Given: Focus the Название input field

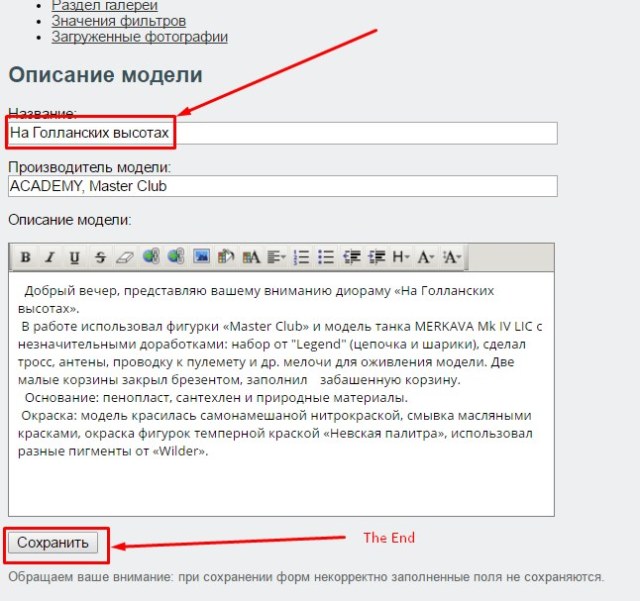Looking at the screenshot, I should tap(282, 133).
